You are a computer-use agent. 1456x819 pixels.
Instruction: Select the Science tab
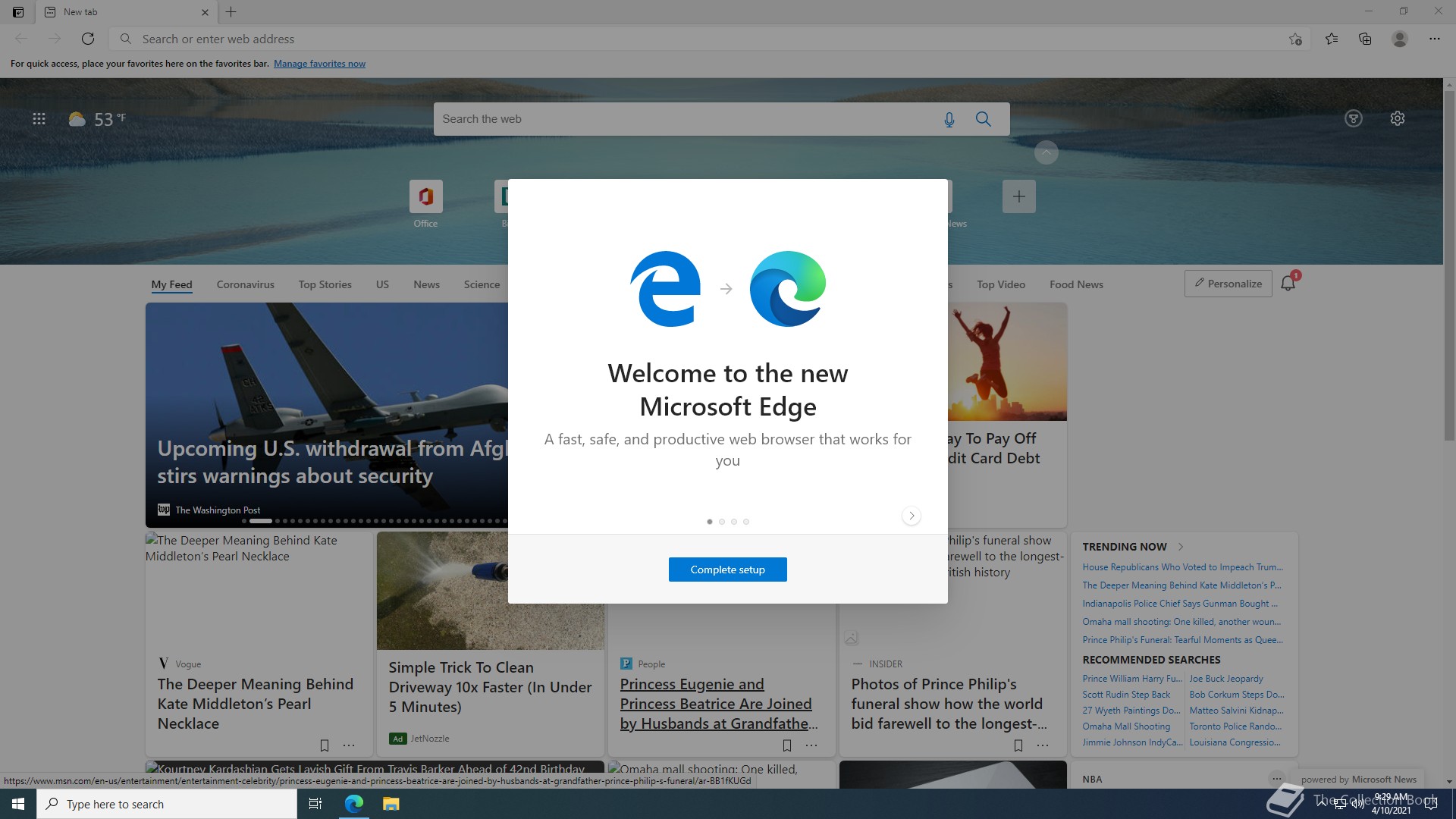482,285
